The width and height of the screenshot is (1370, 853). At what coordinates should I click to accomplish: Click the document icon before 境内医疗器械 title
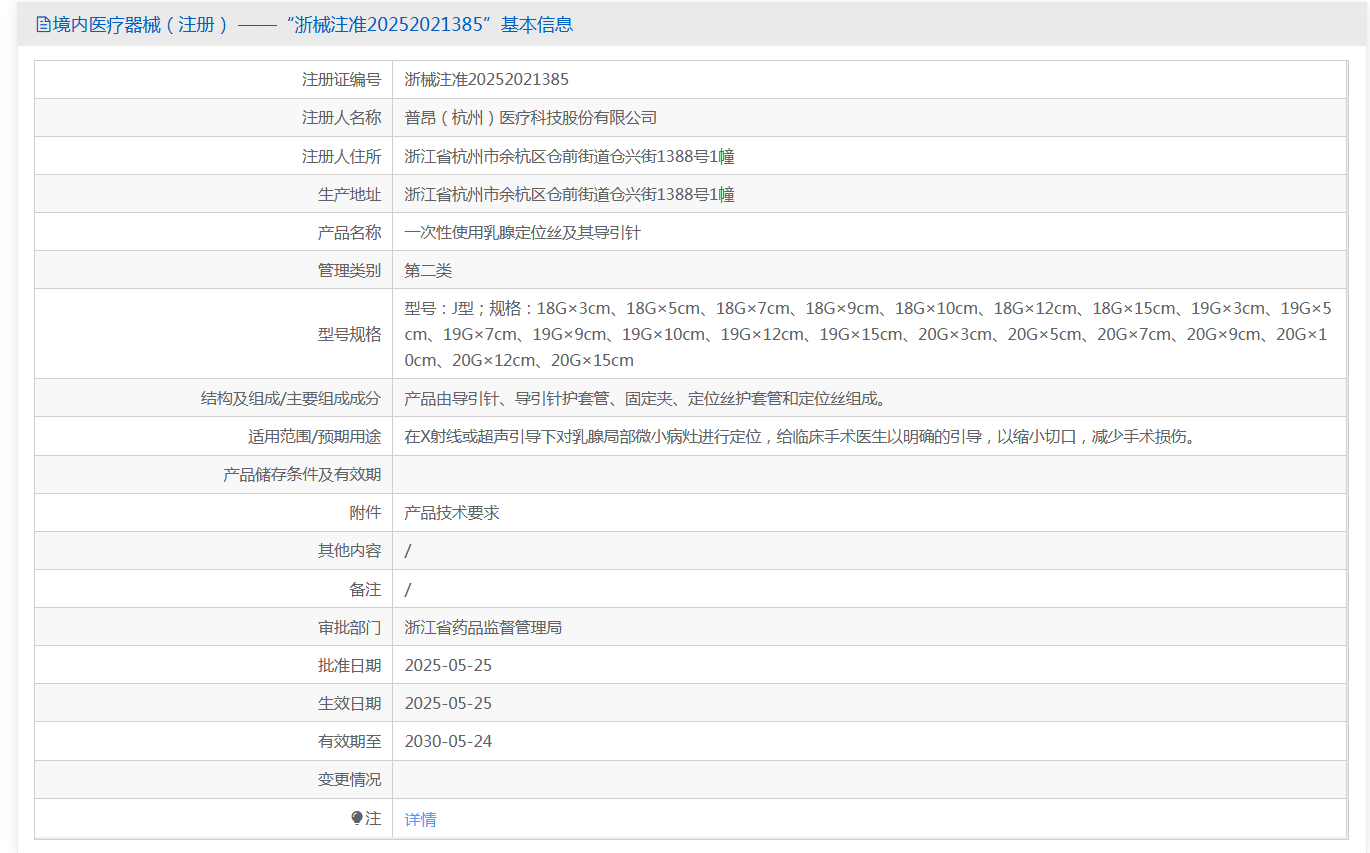pos(43,25)
